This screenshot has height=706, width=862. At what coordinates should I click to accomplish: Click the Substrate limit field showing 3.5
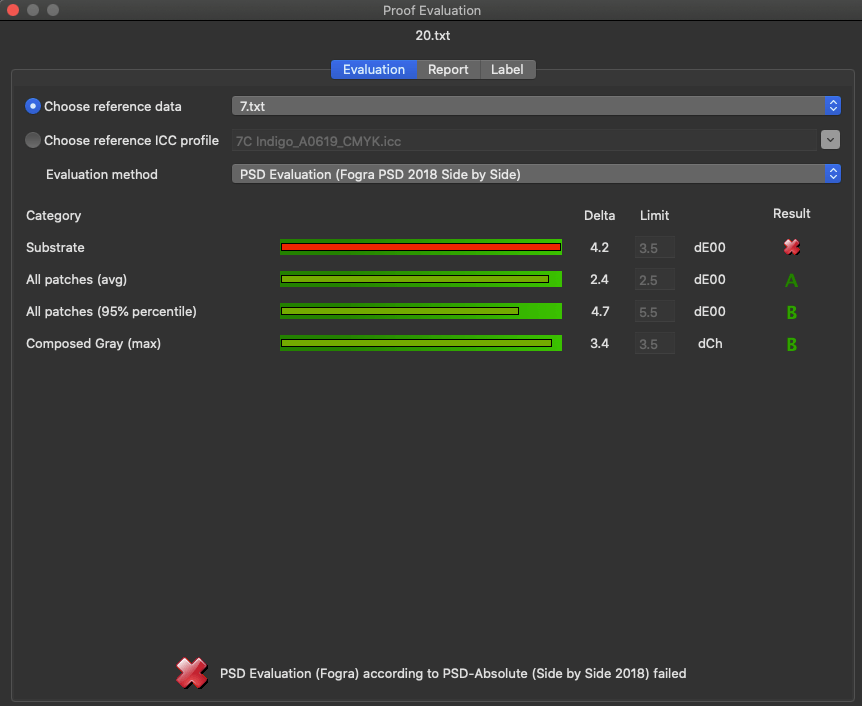point(654,247)
